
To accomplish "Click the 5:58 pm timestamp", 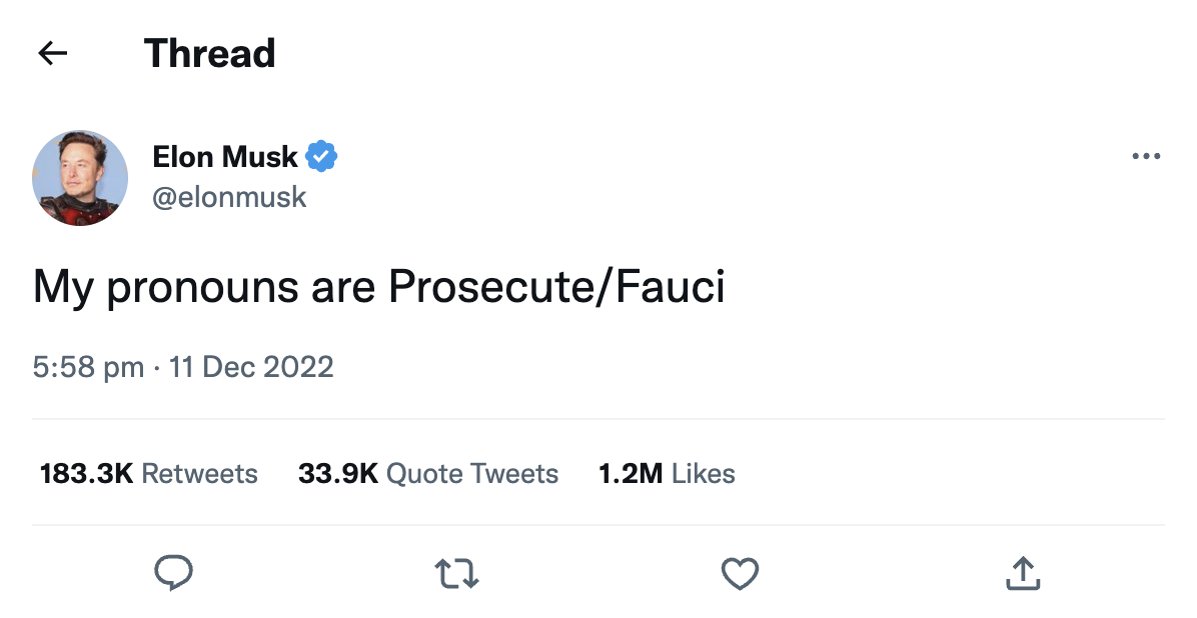I will pos(88,367).
